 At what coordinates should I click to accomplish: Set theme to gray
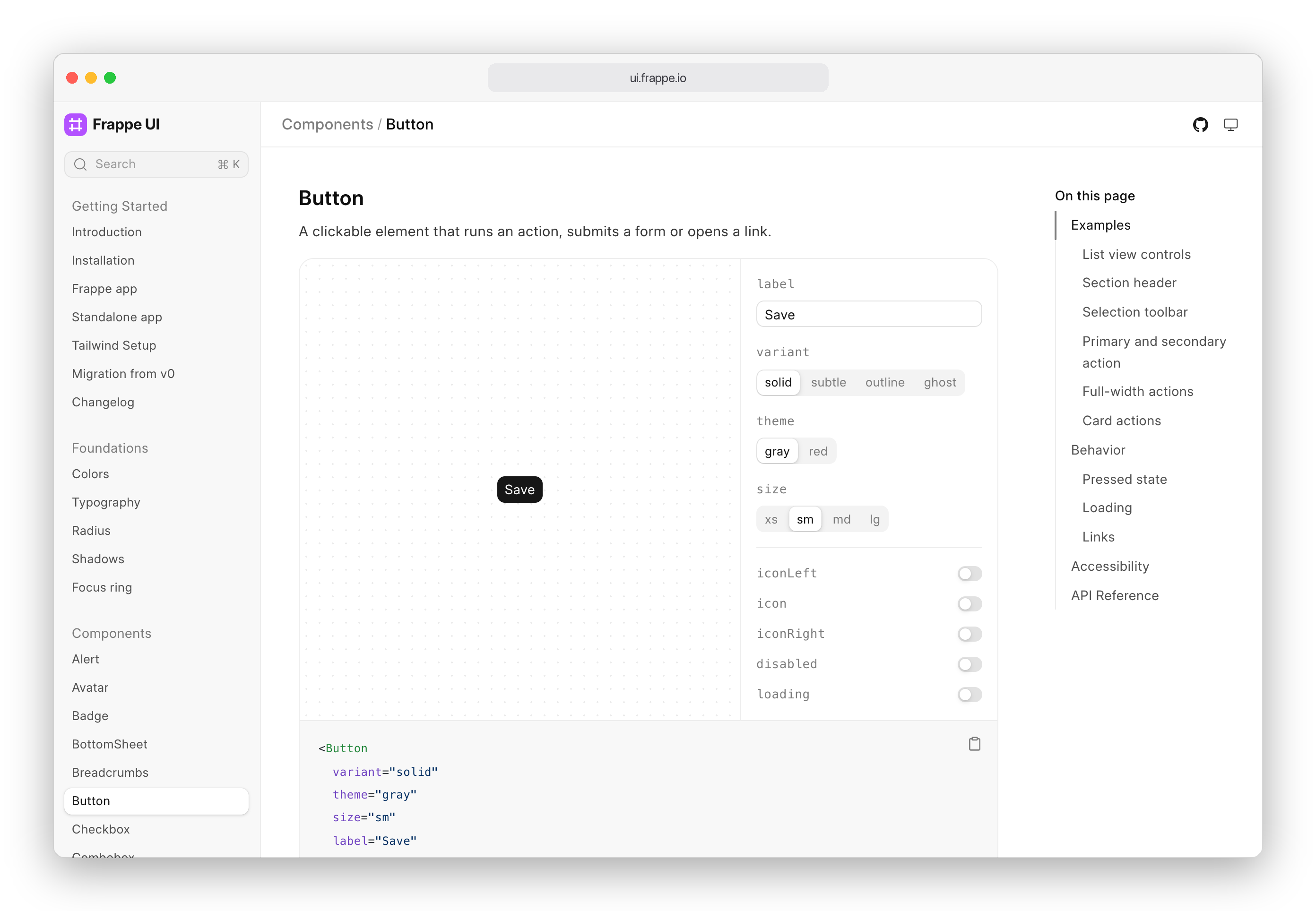click(777, 451)
